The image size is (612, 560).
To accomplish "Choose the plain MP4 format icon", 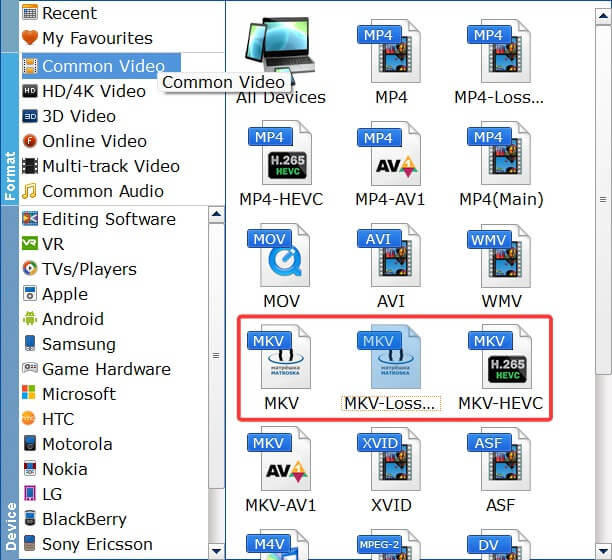I will click(390, 51).
